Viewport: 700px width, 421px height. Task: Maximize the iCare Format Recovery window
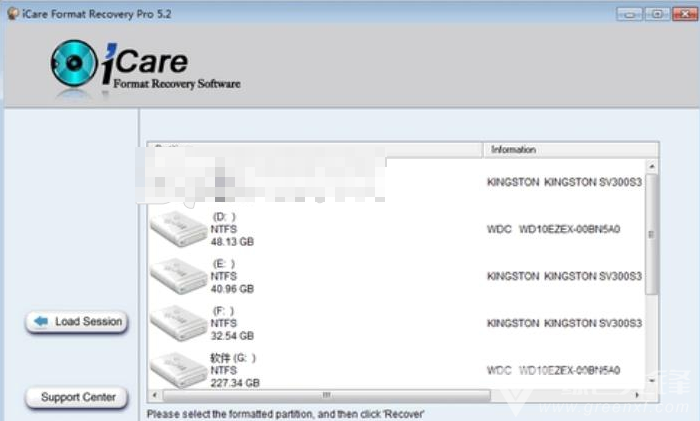tap(657, 14)
